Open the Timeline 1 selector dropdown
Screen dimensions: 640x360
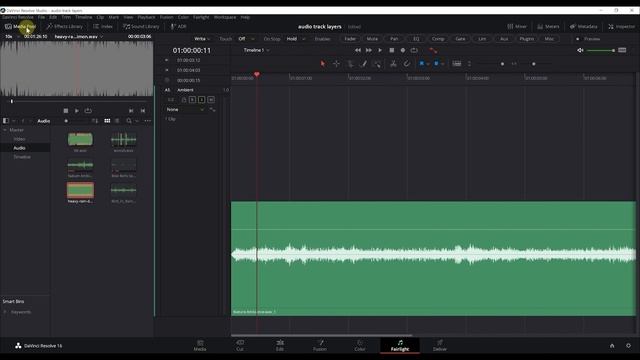point(256,50)
